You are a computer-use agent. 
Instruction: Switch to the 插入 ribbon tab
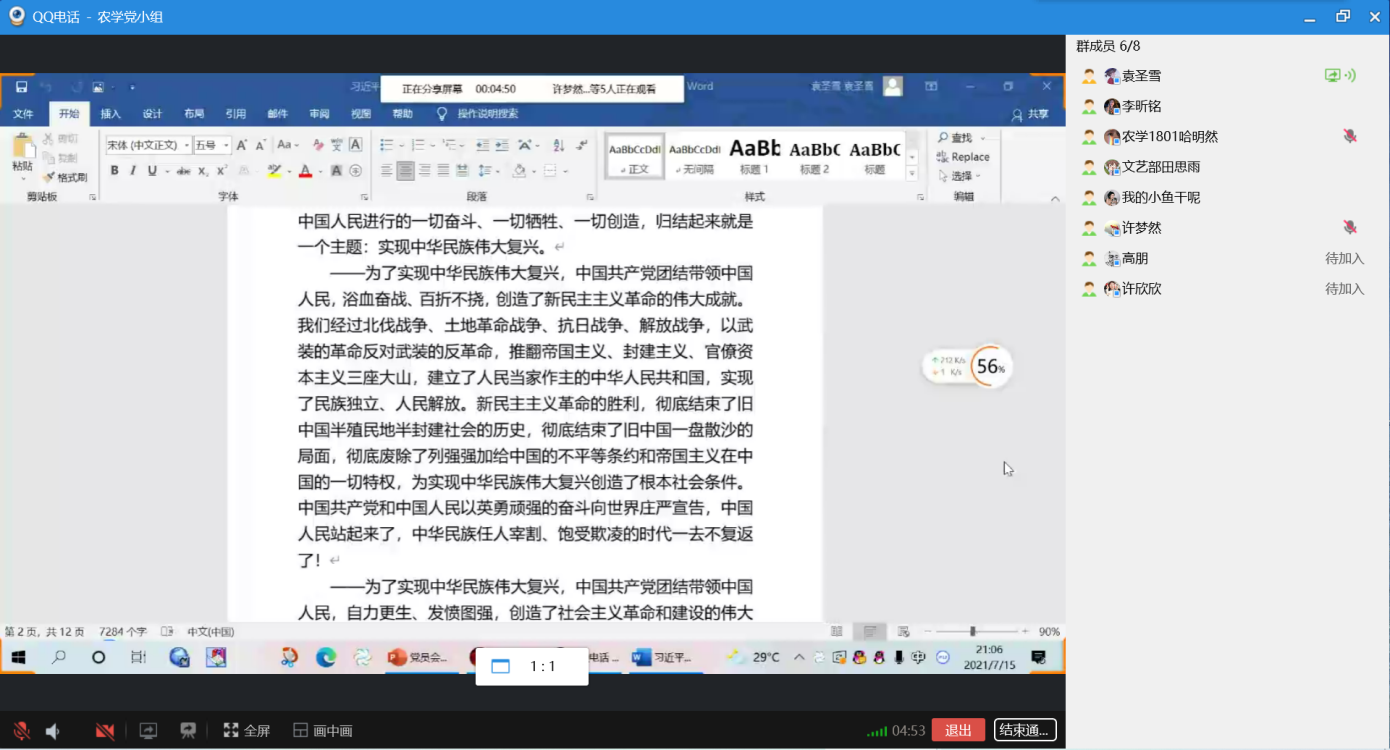click(x=110, y=114)
